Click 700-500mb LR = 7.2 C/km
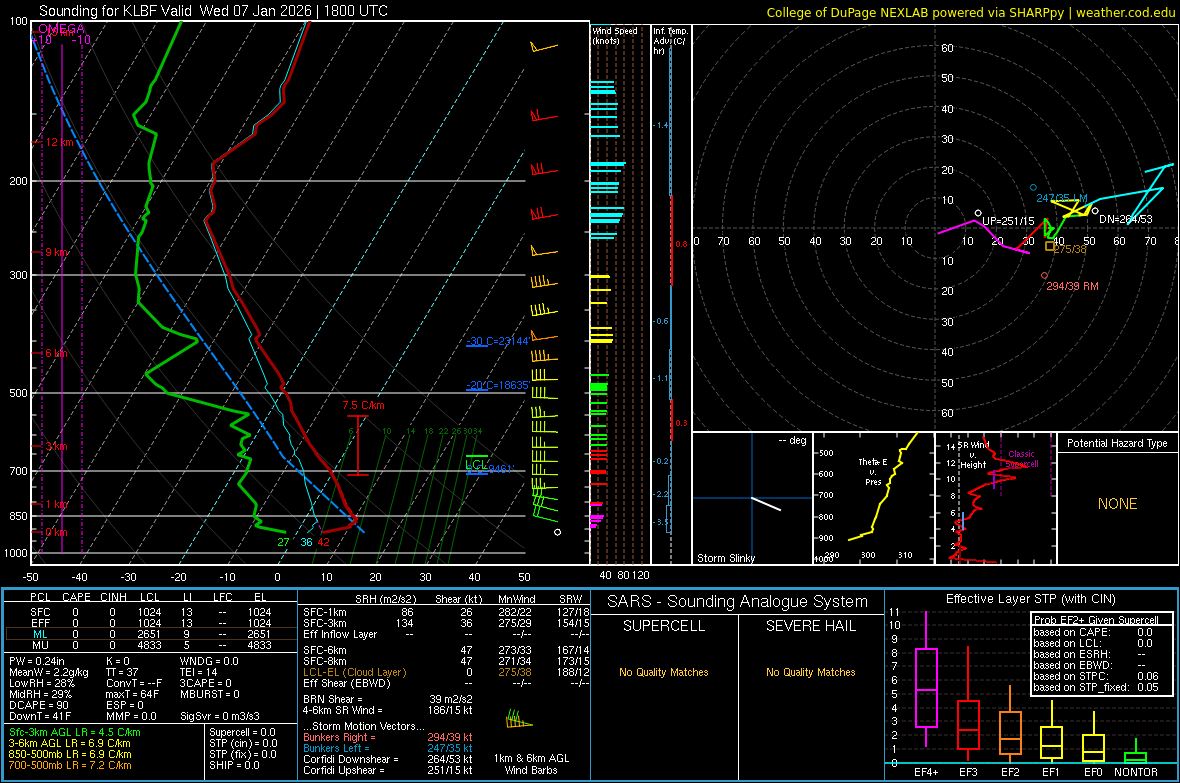1180x783 pixels. (x=70, y=765)
